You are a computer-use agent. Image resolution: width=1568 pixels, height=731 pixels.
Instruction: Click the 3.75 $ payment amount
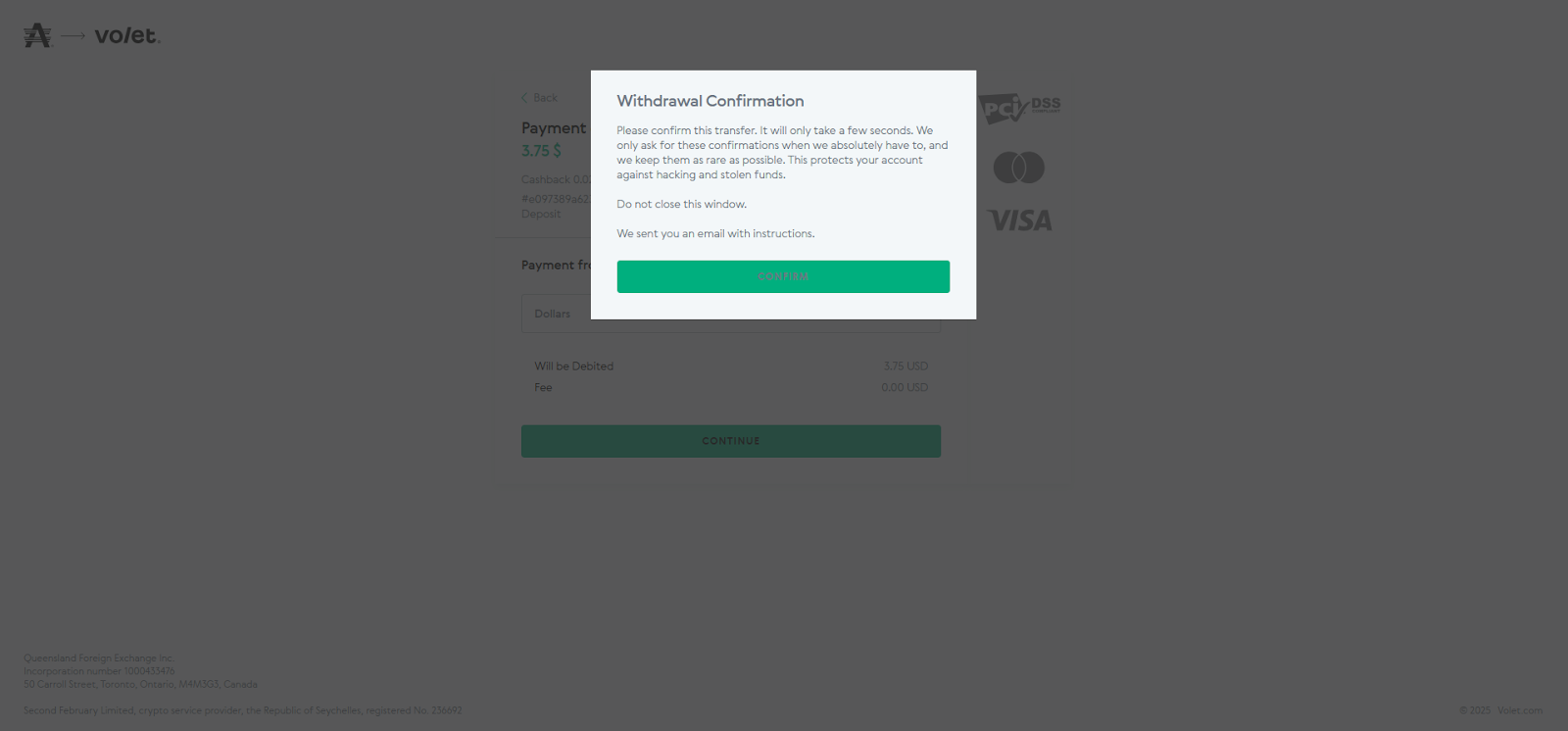tap(541, 151)
